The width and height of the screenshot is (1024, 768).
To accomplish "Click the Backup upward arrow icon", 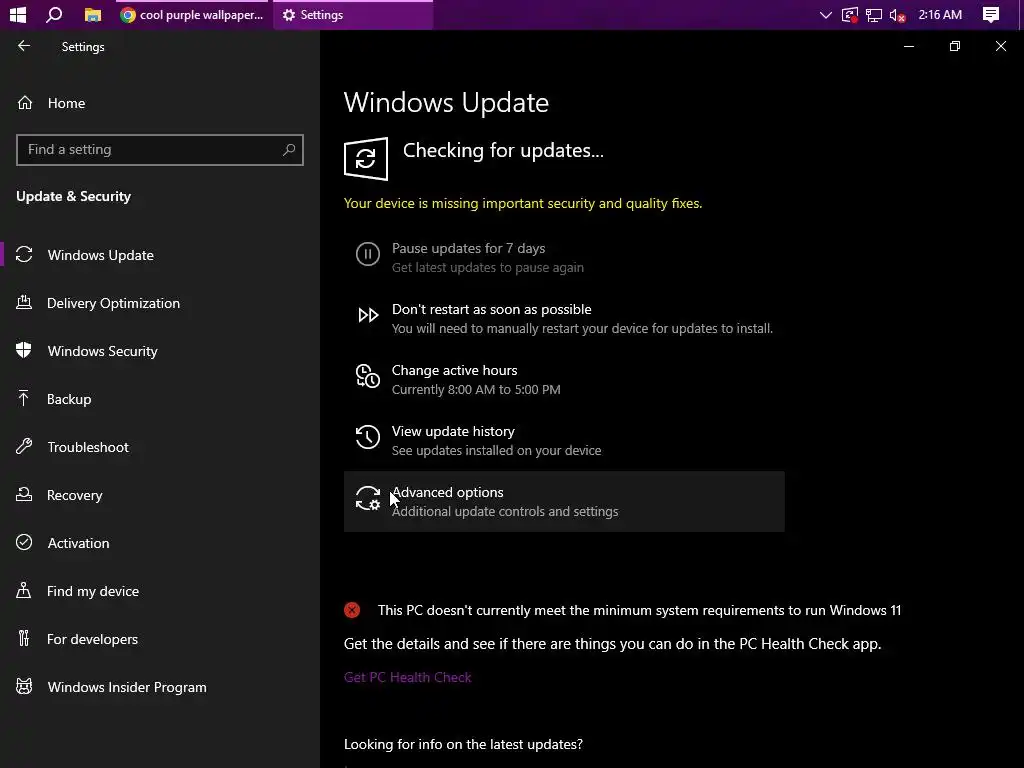I will click(x=24, y=398).
